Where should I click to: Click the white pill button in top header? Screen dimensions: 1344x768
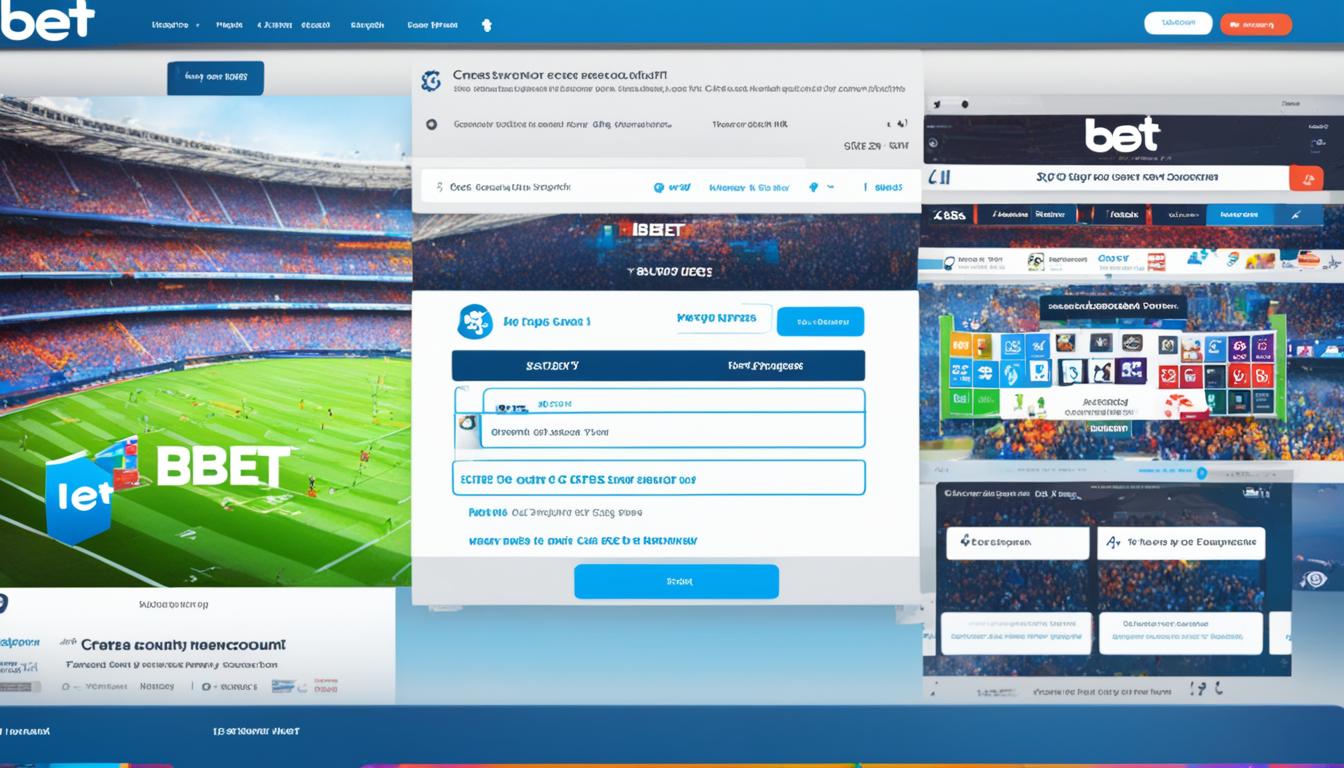point(1178,23)
